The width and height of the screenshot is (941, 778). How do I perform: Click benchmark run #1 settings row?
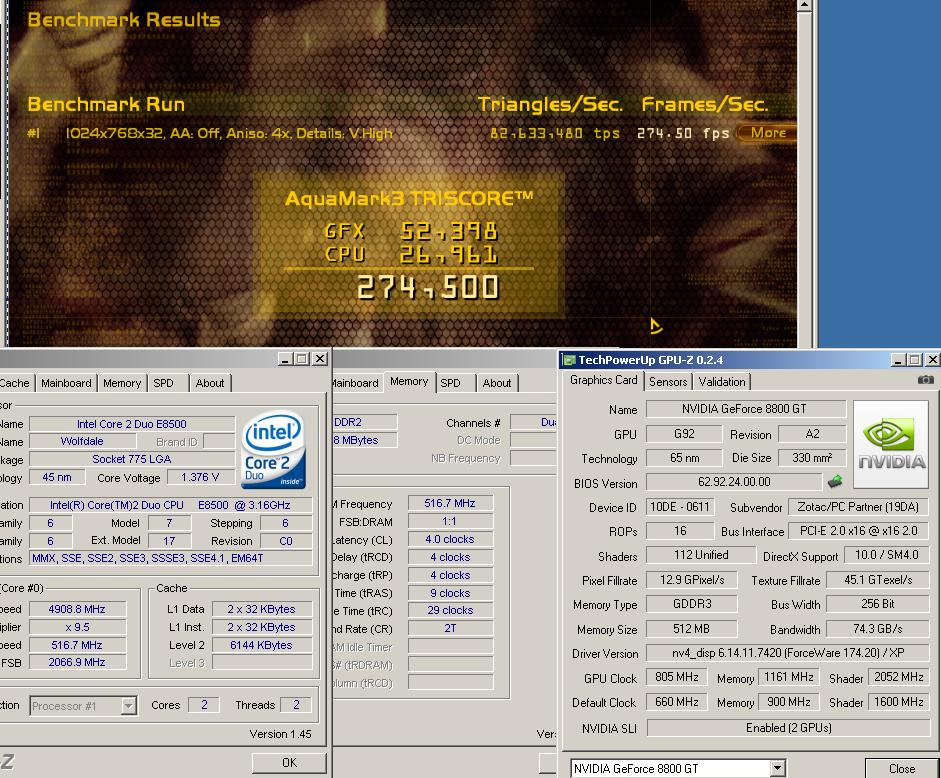click(x=229, y=133)
